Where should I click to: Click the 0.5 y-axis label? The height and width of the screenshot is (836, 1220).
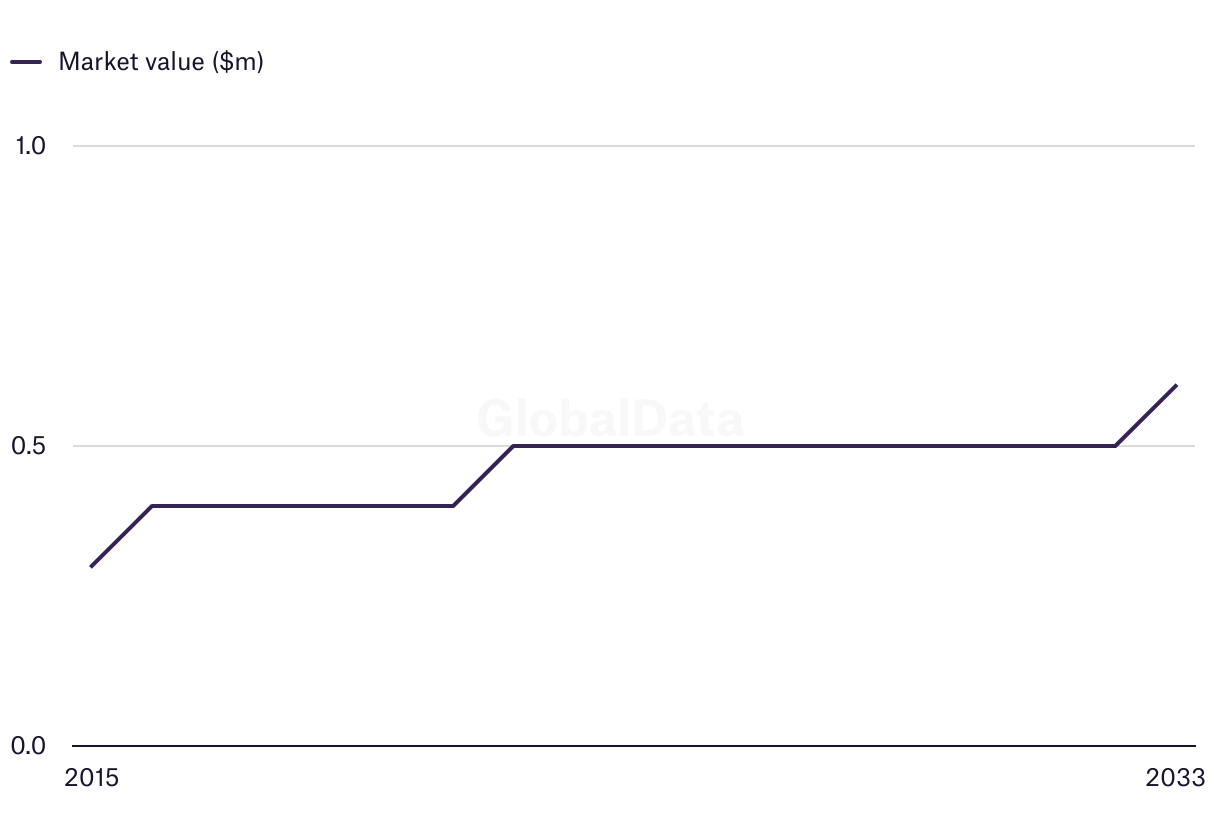(x=29, y=446)
